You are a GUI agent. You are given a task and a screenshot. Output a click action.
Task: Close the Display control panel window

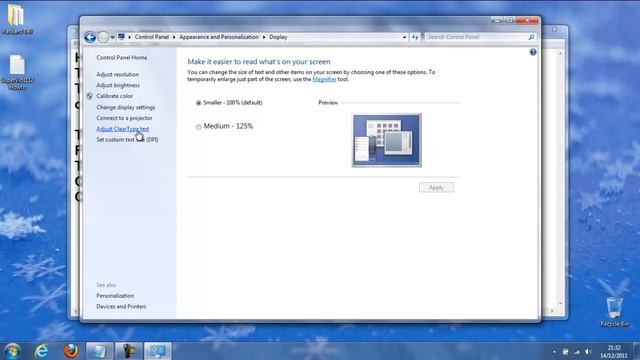(x=527, y=20)
